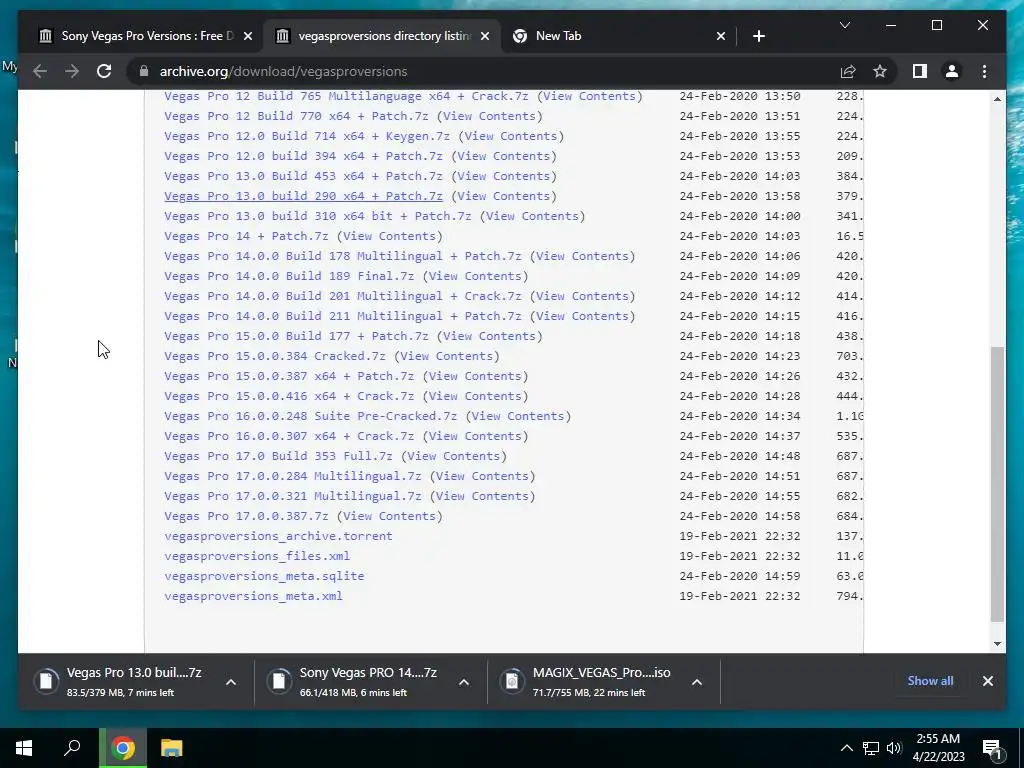The height and width of the screenshot is (768, 1024).
Task: Open Windows taskbar search
Action: pos(72,748)
